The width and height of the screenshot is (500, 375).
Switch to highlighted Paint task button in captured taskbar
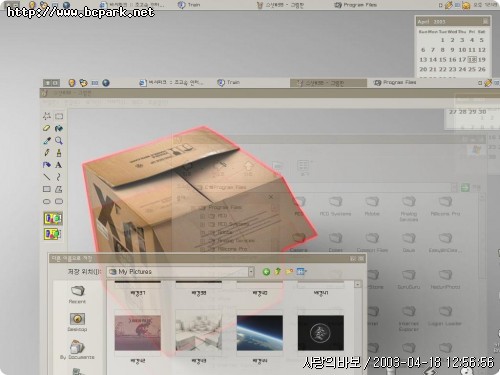pos(328,83)
